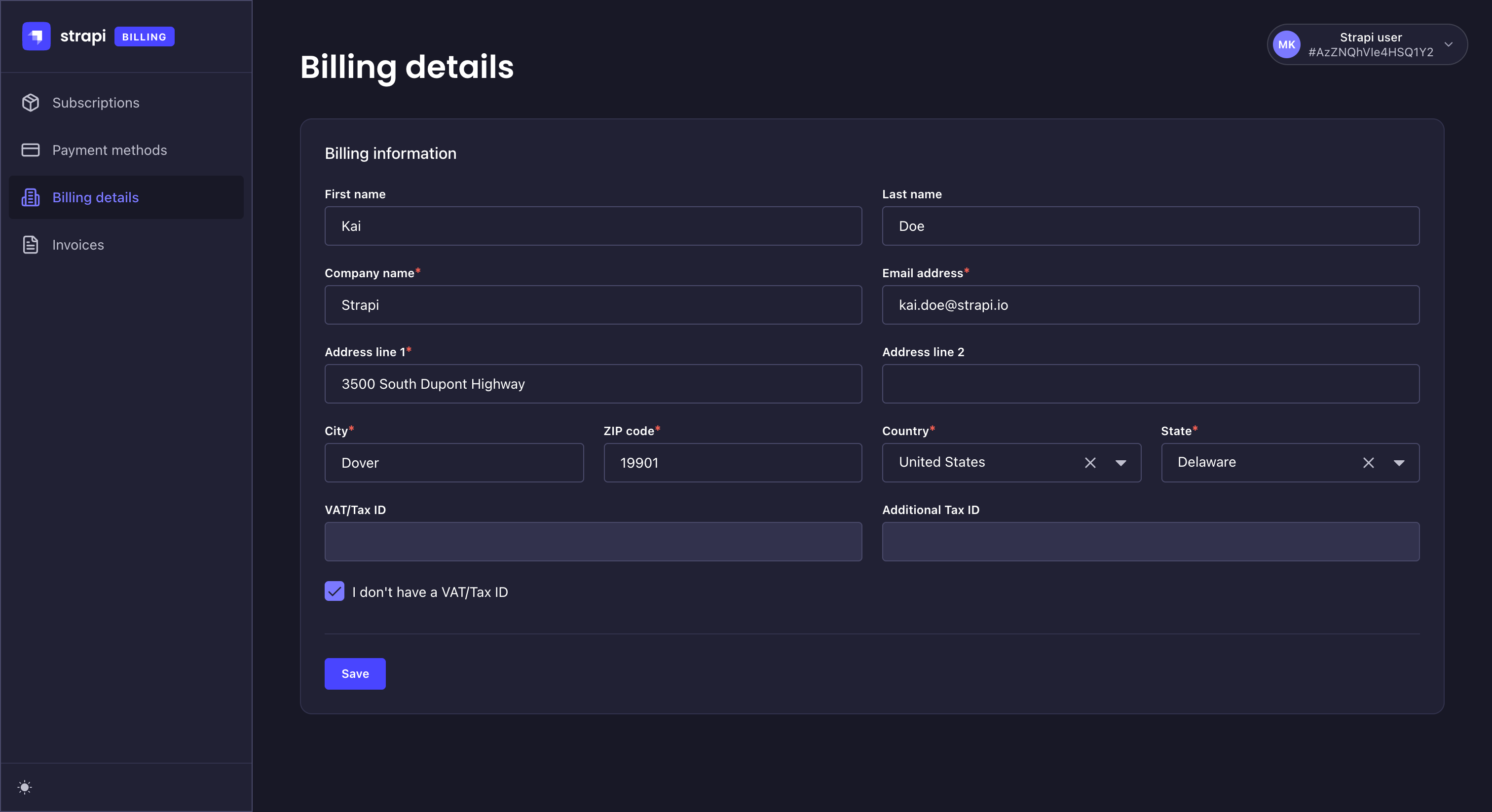Go to Payment methods
Viewport: 1492px width, 812px height.
[126, 150]
